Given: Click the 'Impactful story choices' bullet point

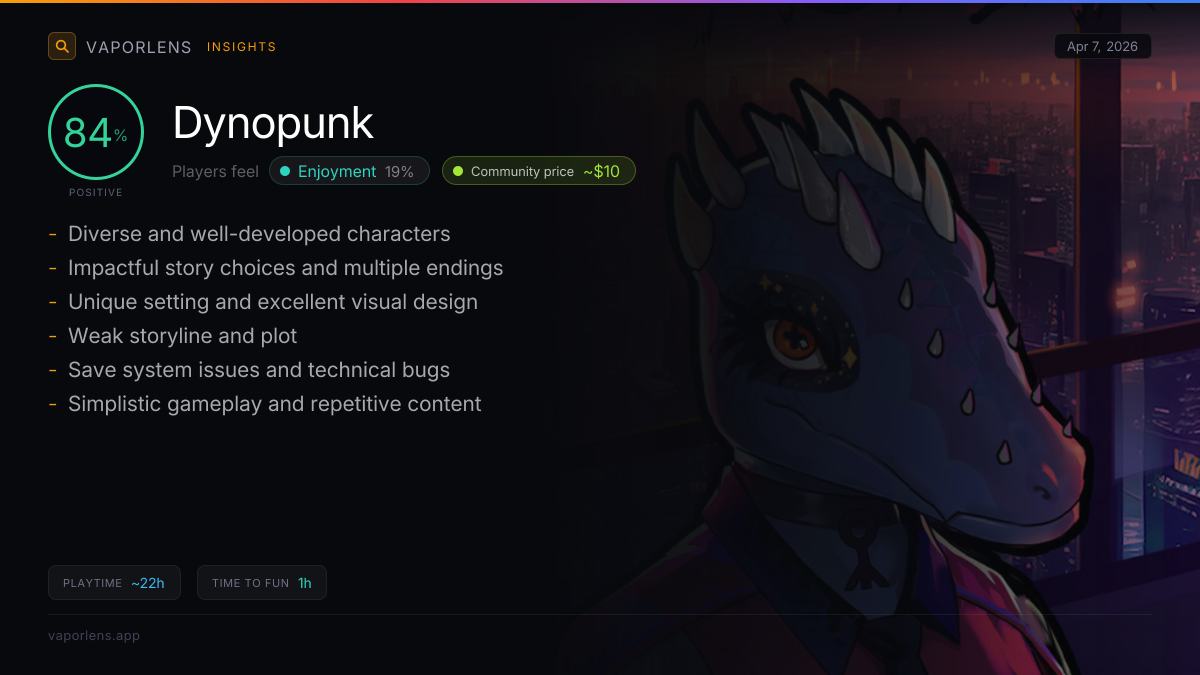Looking at the screenshot, I should pyautogui.click(x=285, y=268).
